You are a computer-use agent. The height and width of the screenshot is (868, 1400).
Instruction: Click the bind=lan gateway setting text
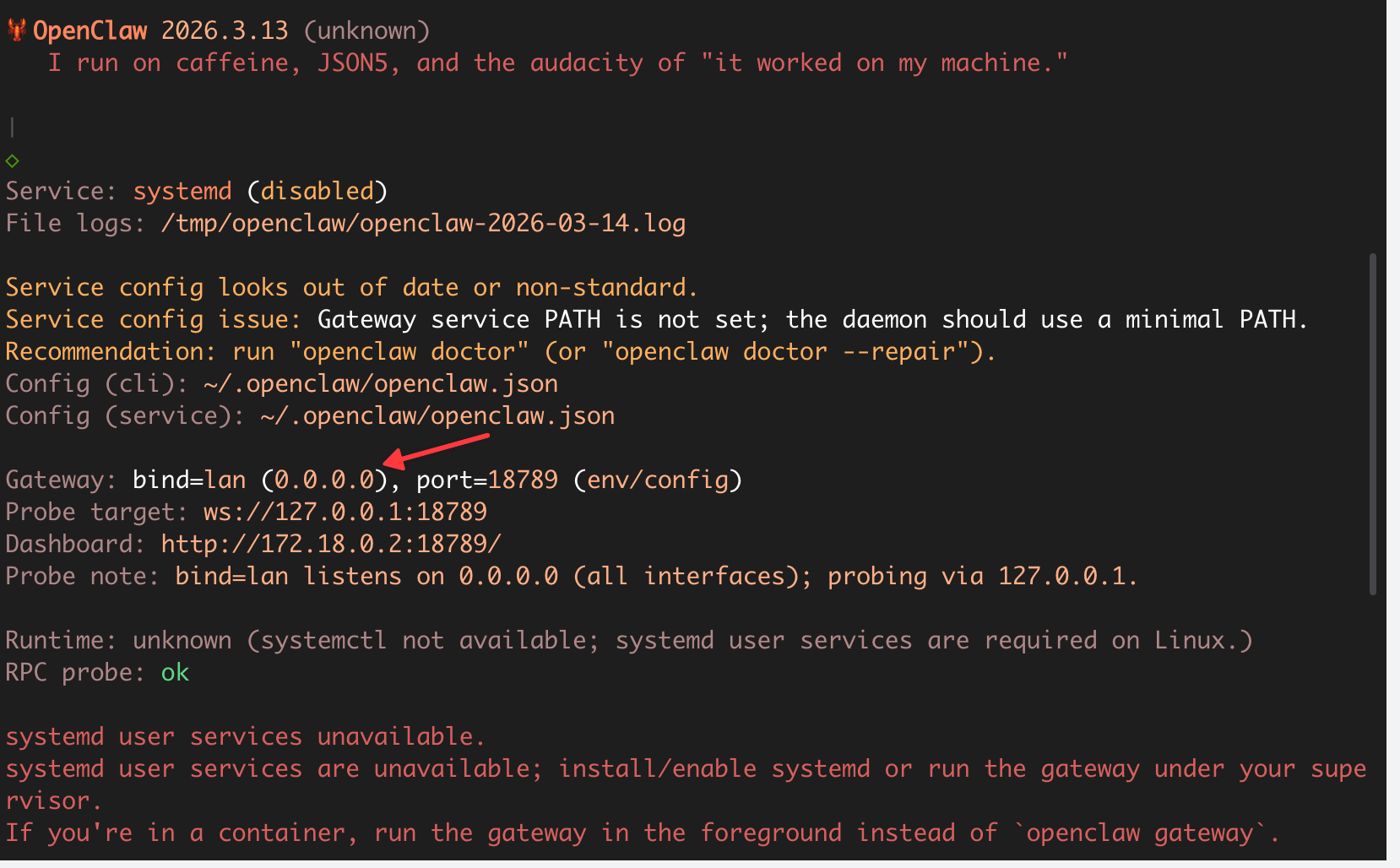pyautogui.click(x=189, y=480)
